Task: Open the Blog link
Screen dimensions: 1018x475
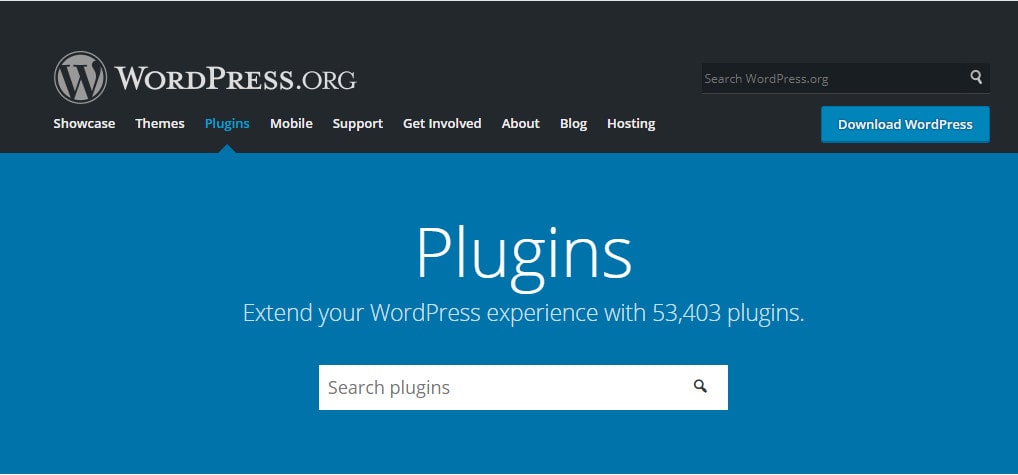Action: (x=573, y=123)
